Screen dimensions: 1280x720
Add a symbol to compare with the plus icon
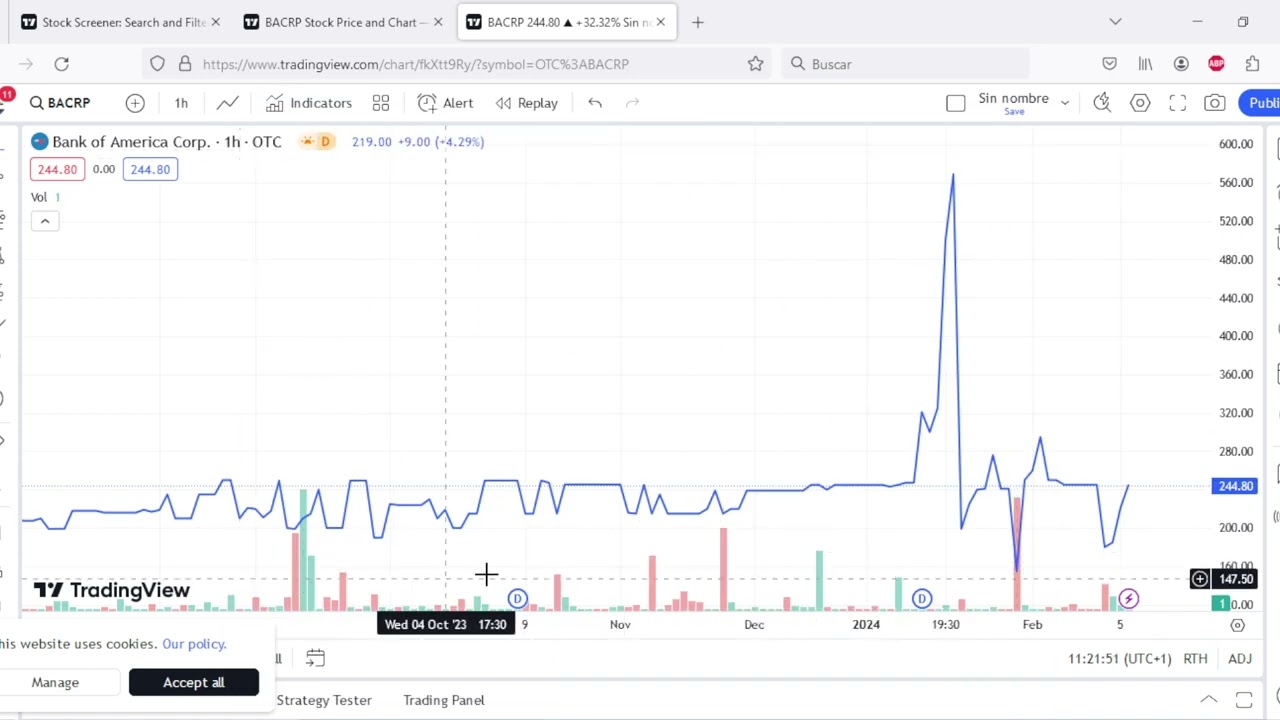(135, 103)
